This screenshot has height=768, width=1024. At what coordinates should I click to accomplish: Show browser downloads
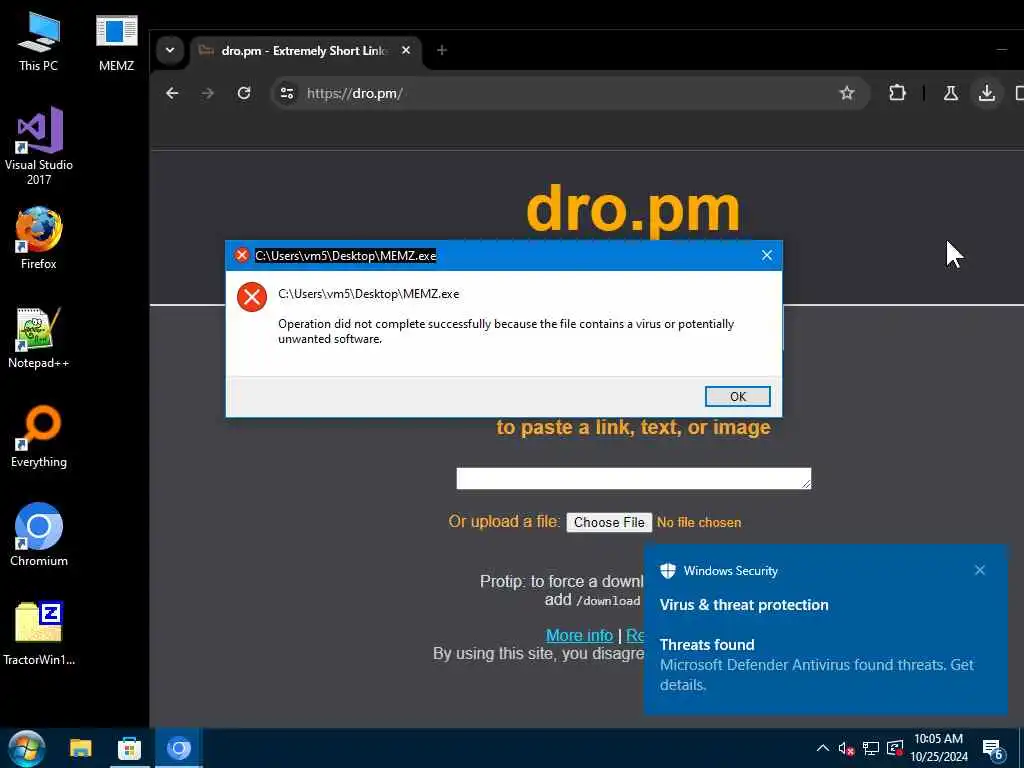click(x=987, y=93)
